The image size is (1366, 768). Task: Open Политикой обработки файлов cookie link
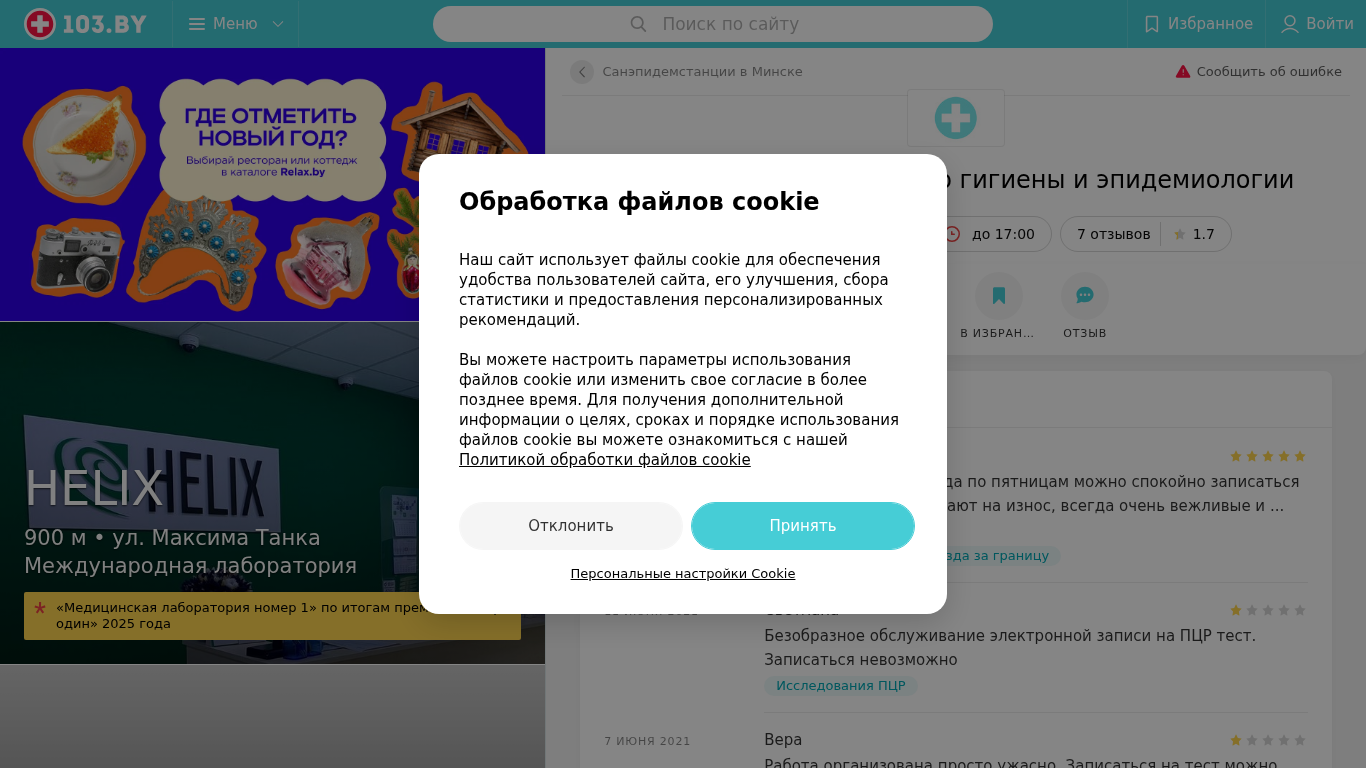coord(605,460)
